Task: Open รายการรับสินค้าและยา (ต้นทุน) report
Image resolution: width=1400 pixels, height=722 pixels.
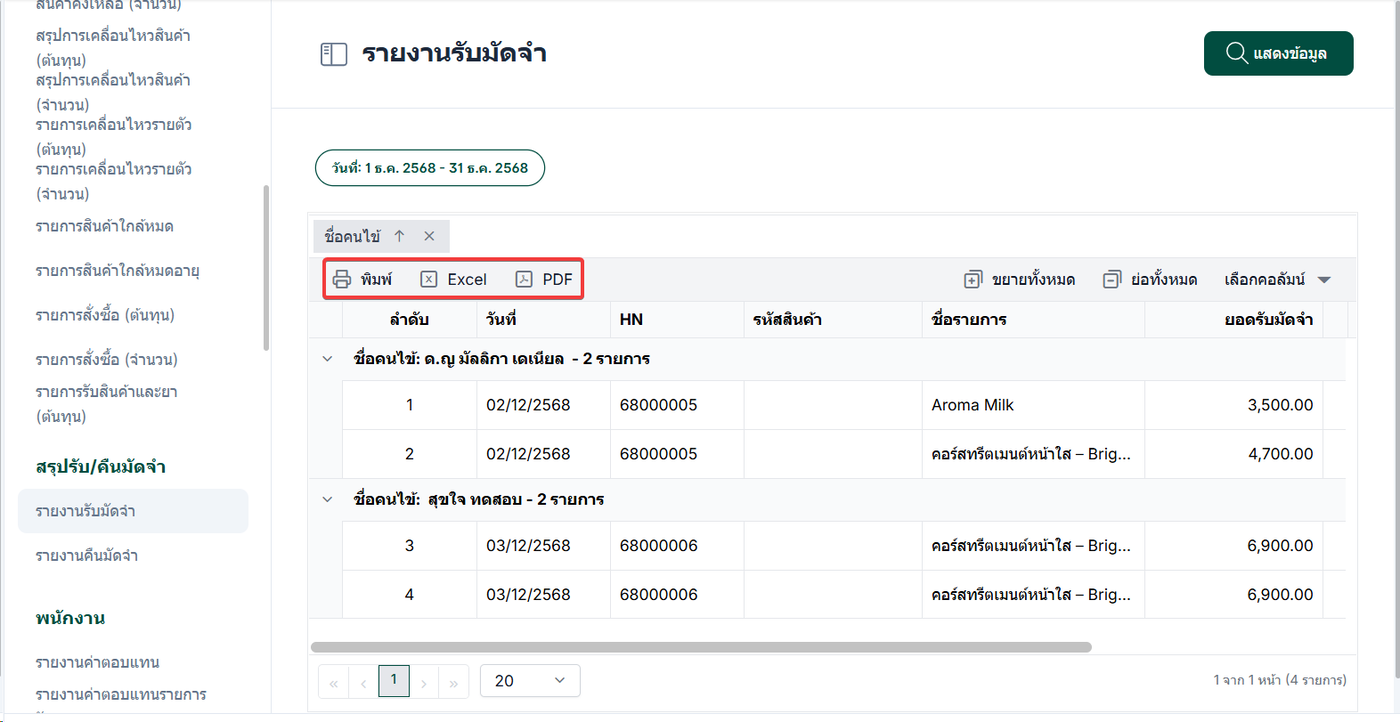Action: 106,404
